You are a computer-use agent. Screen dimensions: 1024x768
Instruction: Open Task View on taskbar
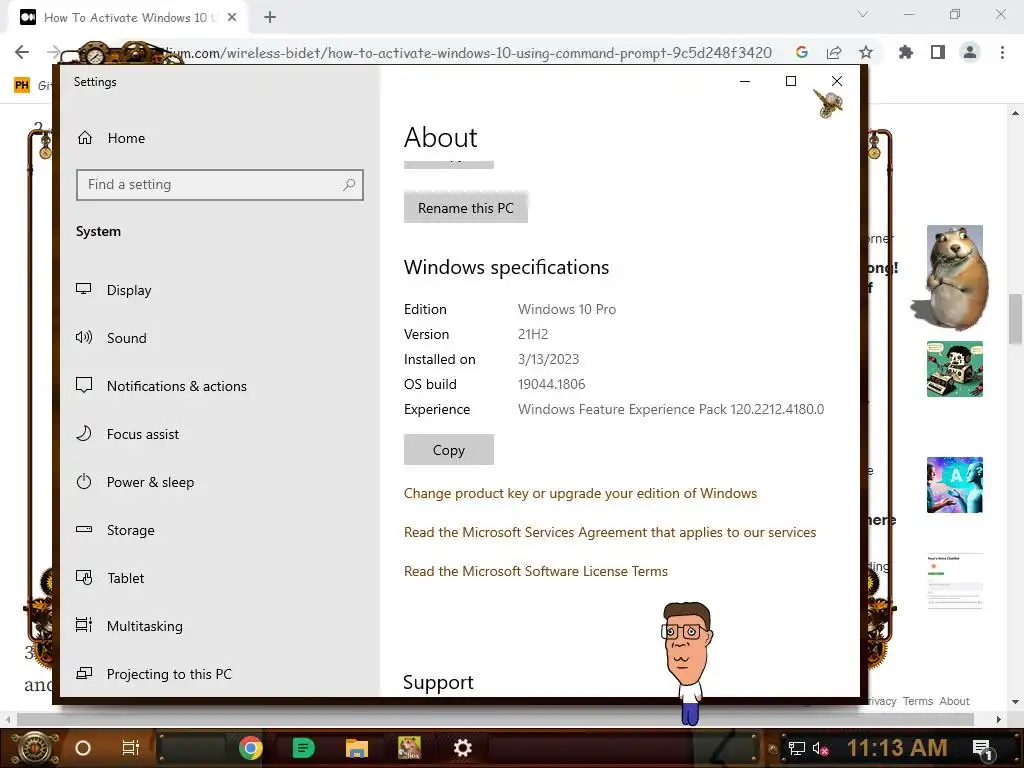[x=131, y=748]
